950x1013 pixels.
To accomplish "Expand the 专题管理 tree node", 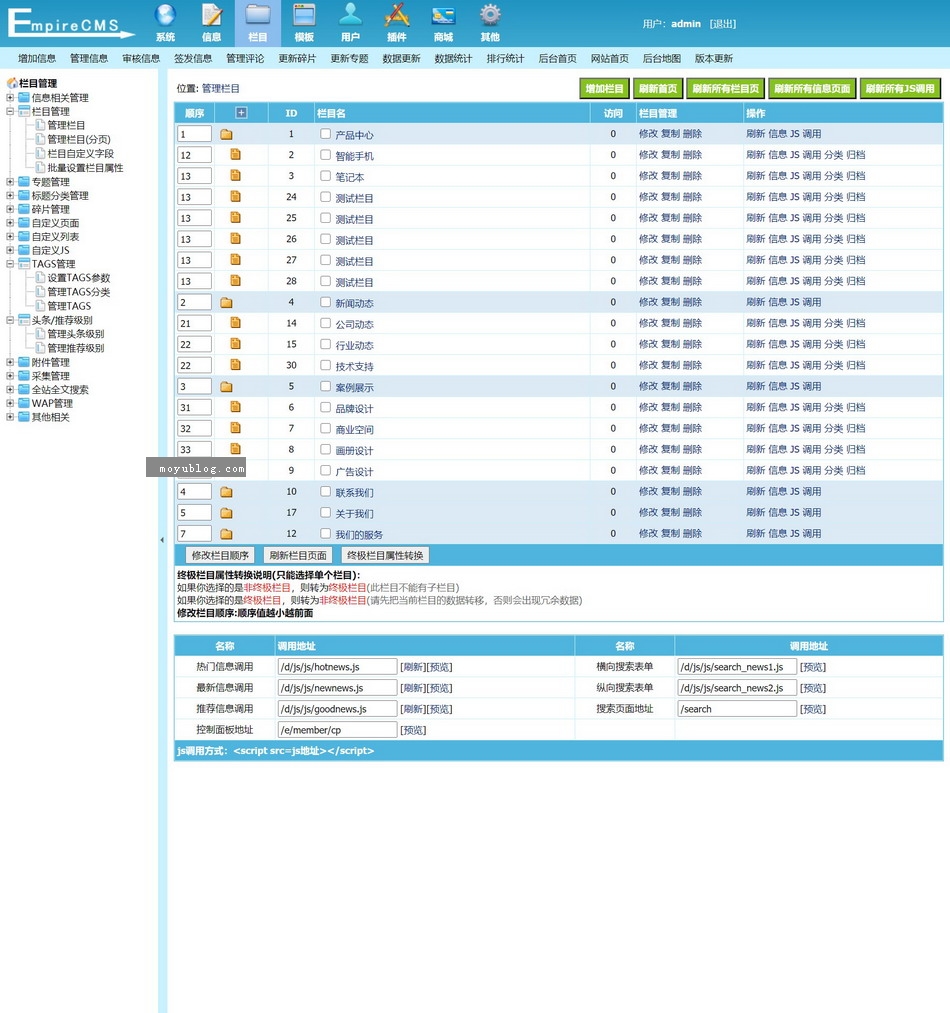I will point(10,182).
